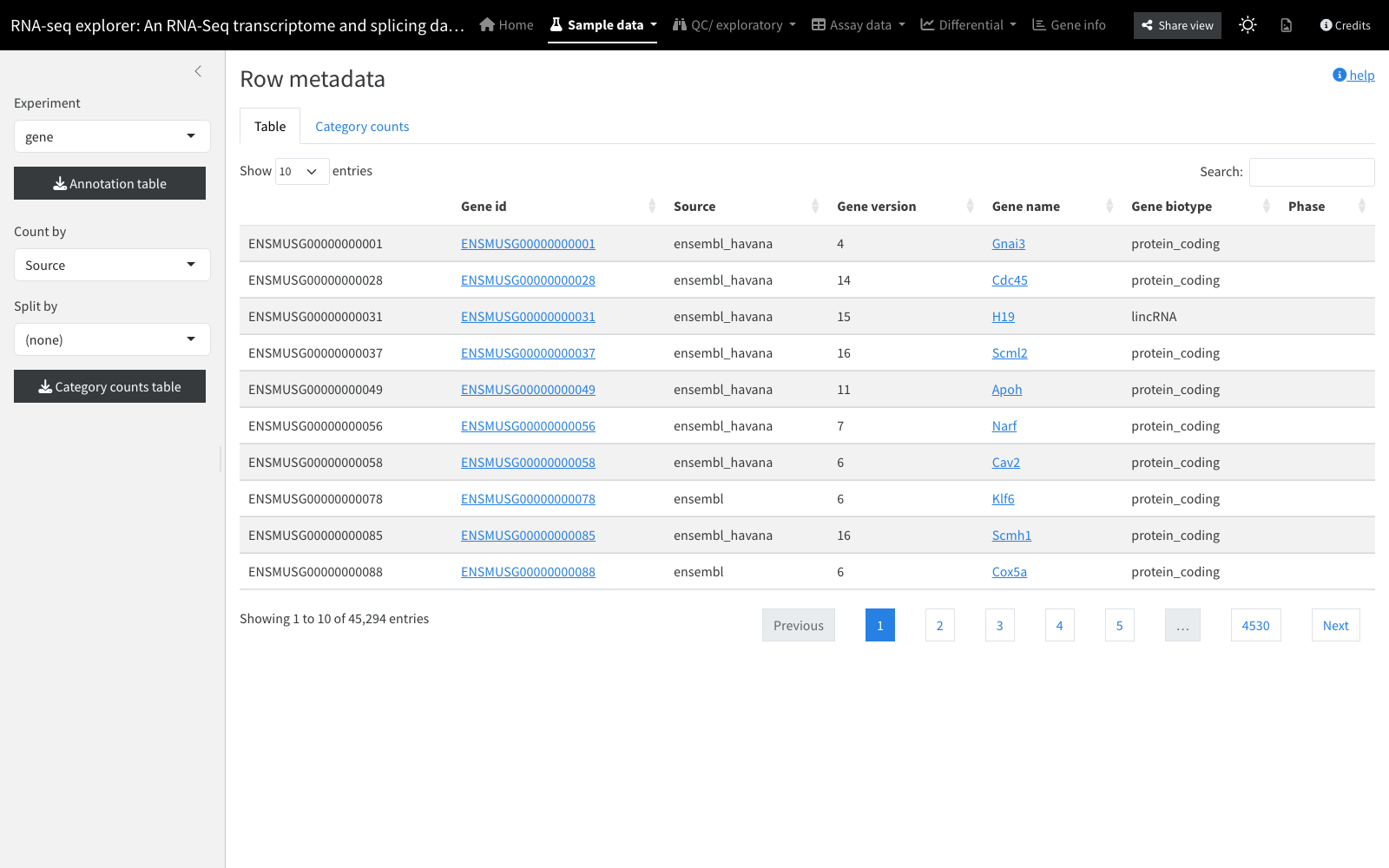
Task: Click the document report icon in navbar
Action: [1287, 25]
